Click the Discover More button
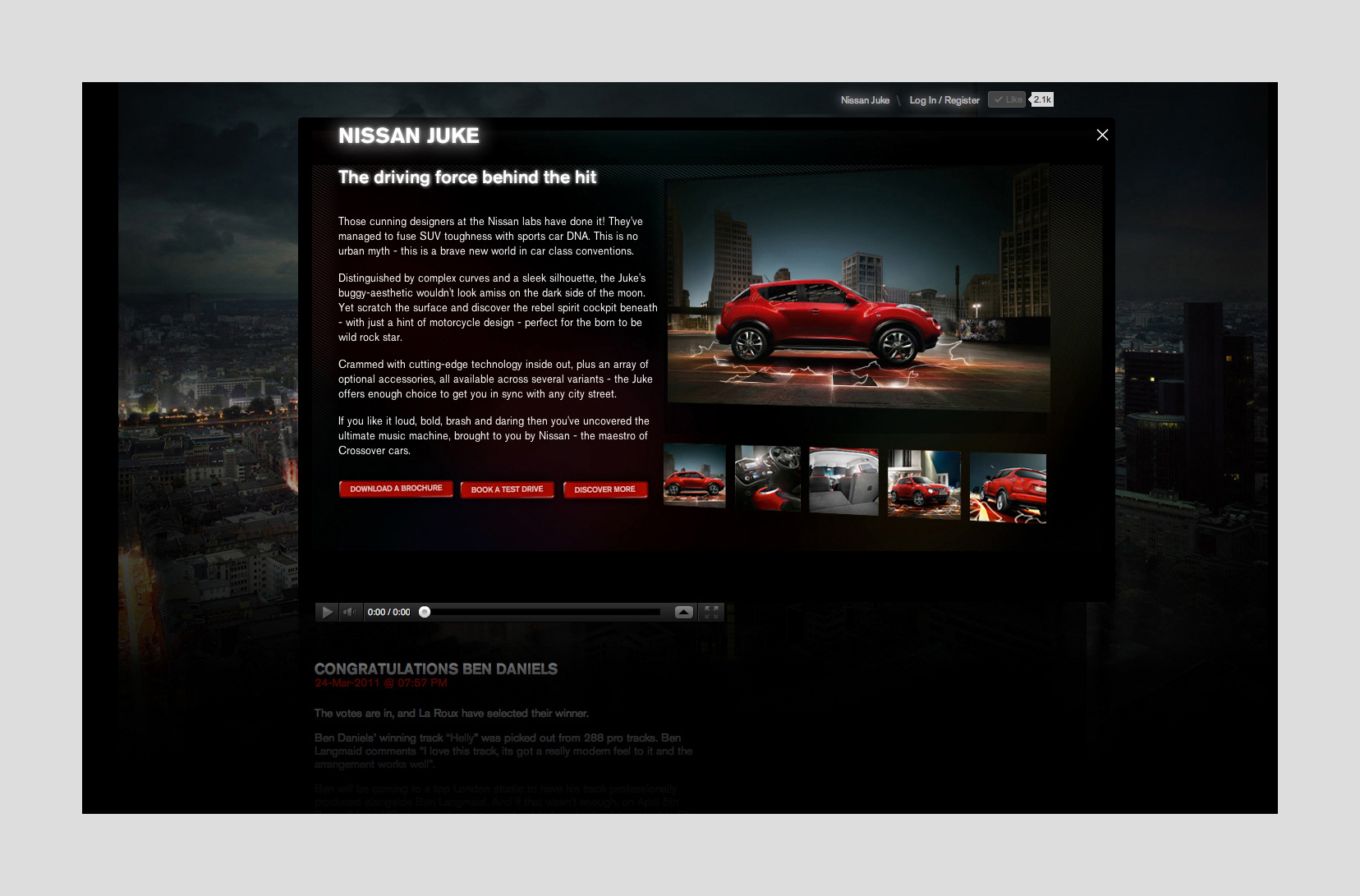Image resolution: width=1360 pixels, height=896 pixels. (605, 489)
